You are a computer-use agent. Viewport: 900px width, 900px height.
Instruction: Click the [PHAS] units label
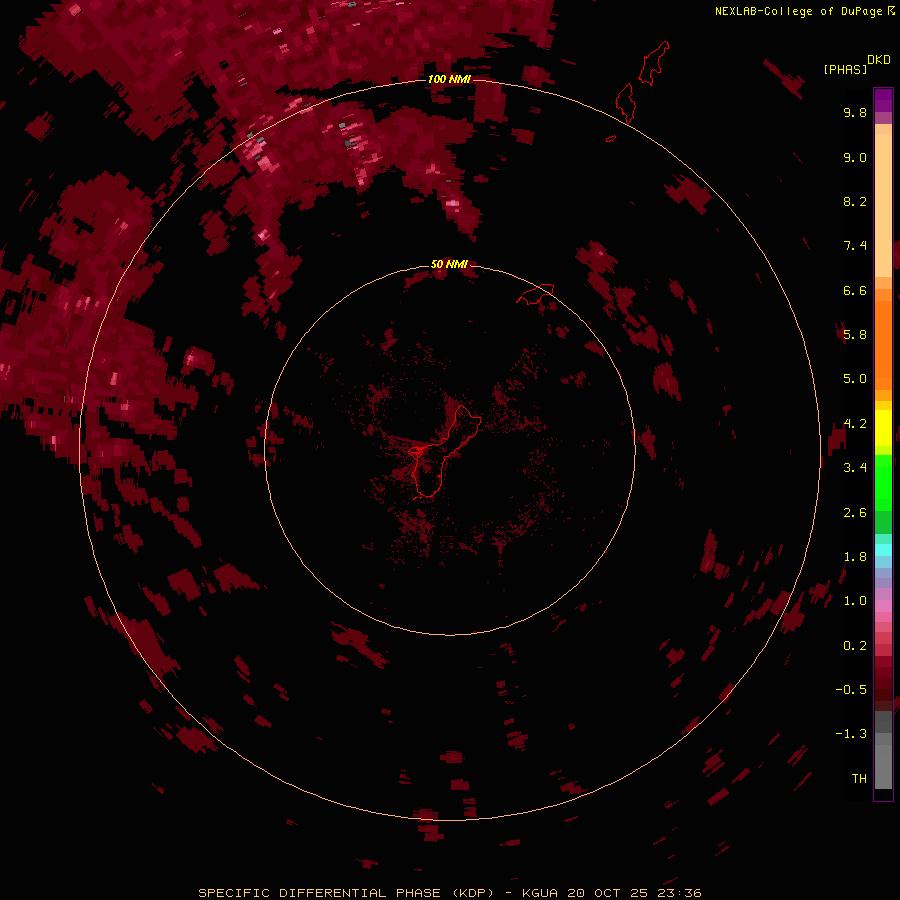[x=845, y=69]
